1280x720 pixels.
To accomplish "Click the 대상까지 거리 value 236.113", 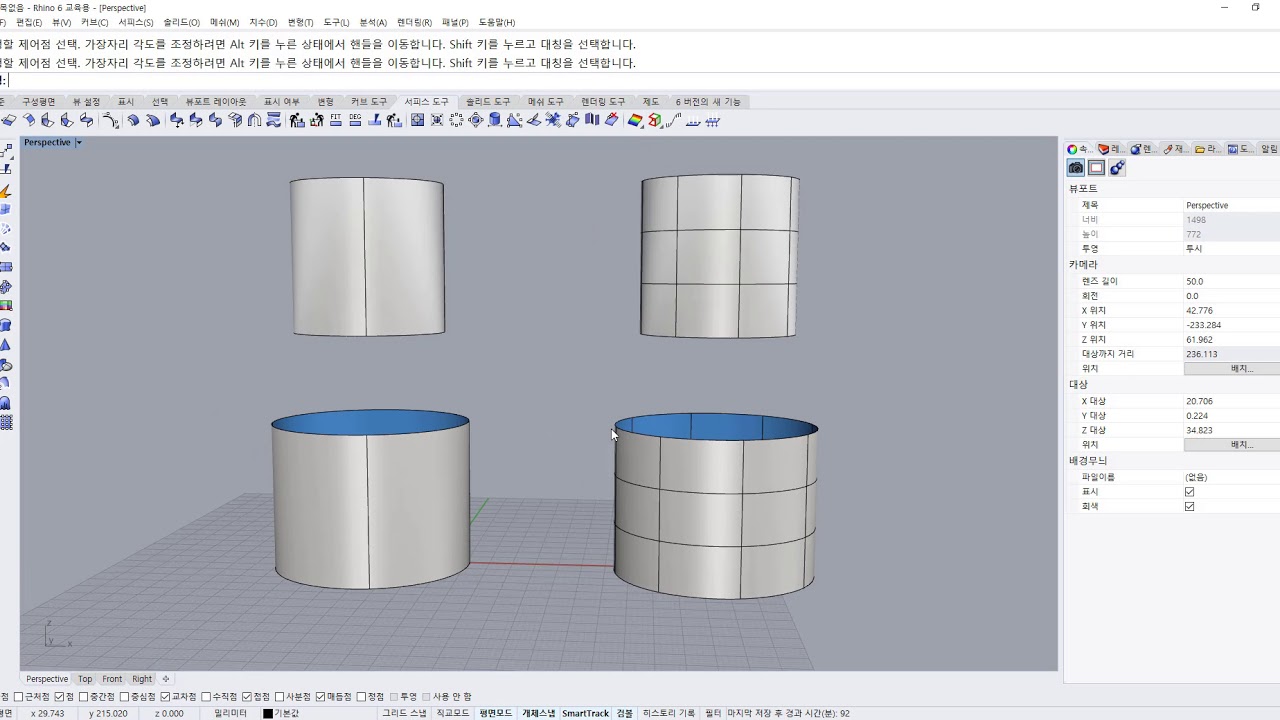I will pyautogui.click(x=1231, y=354).
